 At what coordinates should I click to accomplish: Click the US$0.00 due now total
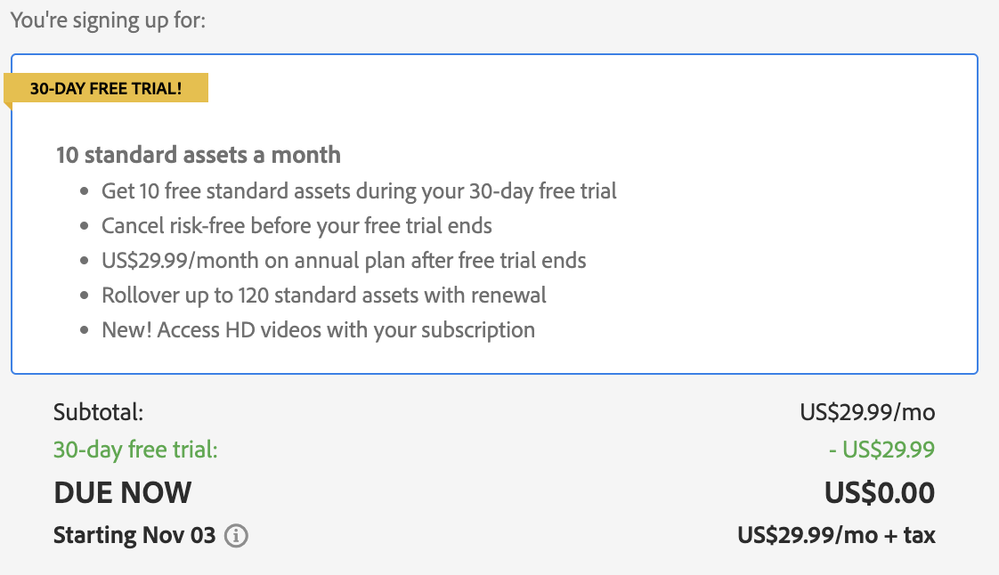879,492
